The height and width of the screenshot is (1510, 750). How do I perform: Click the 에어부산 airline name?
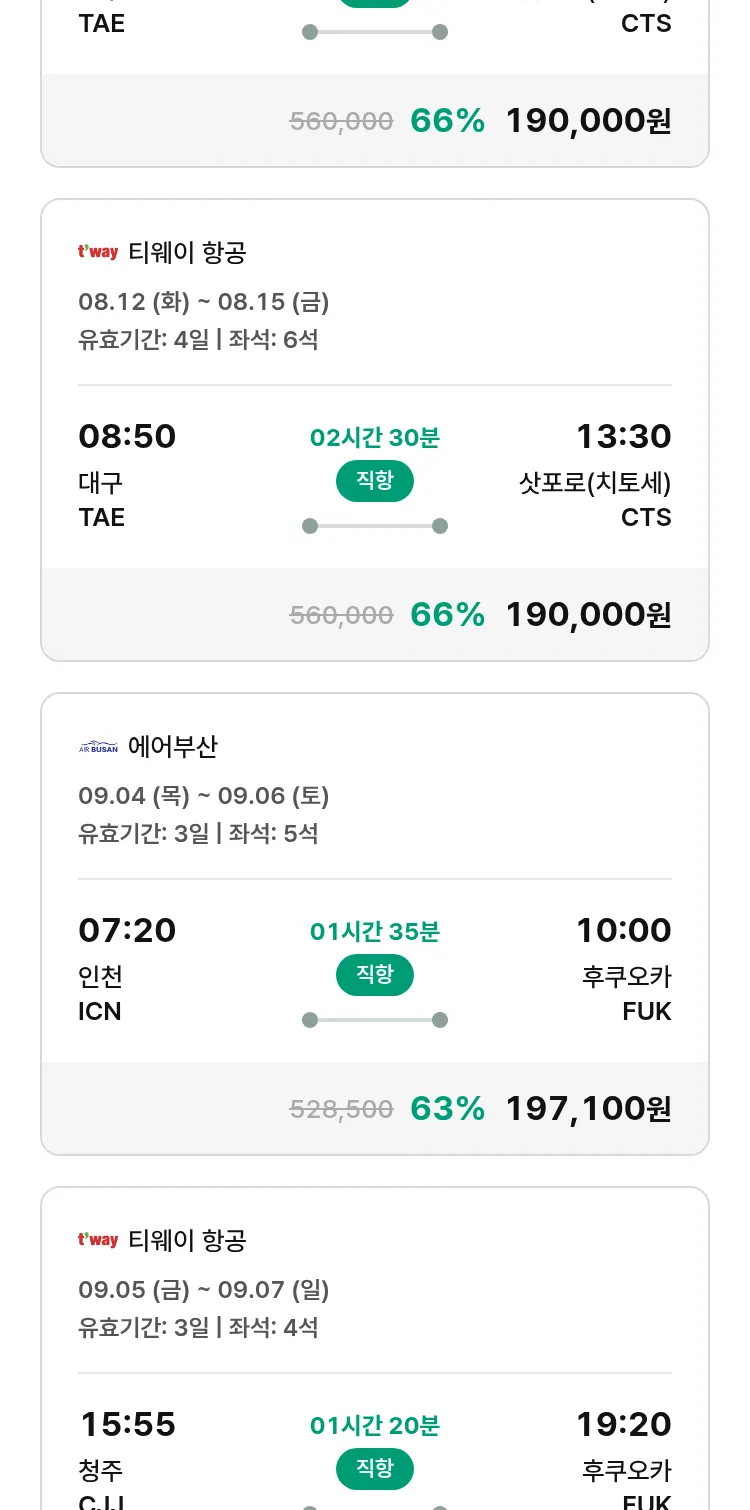(173, 747)
